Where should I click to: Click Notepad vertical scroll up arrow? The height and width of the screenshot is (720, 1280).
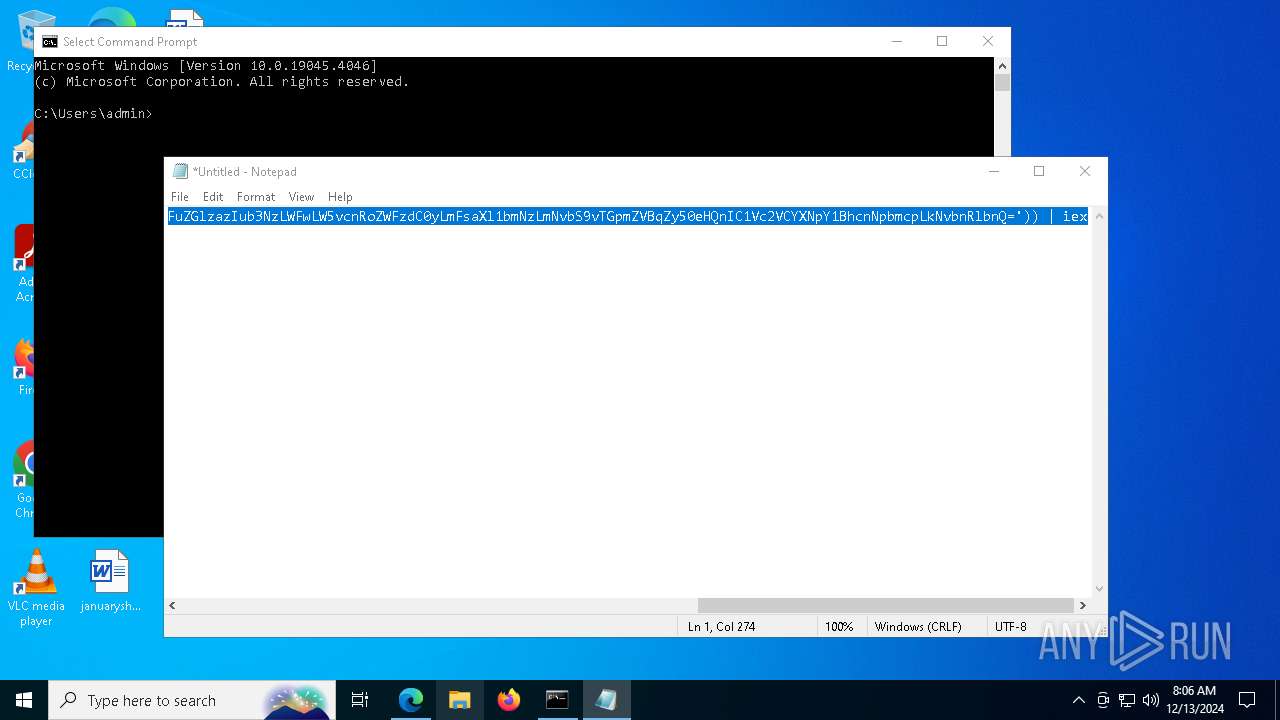point(1099,215)
